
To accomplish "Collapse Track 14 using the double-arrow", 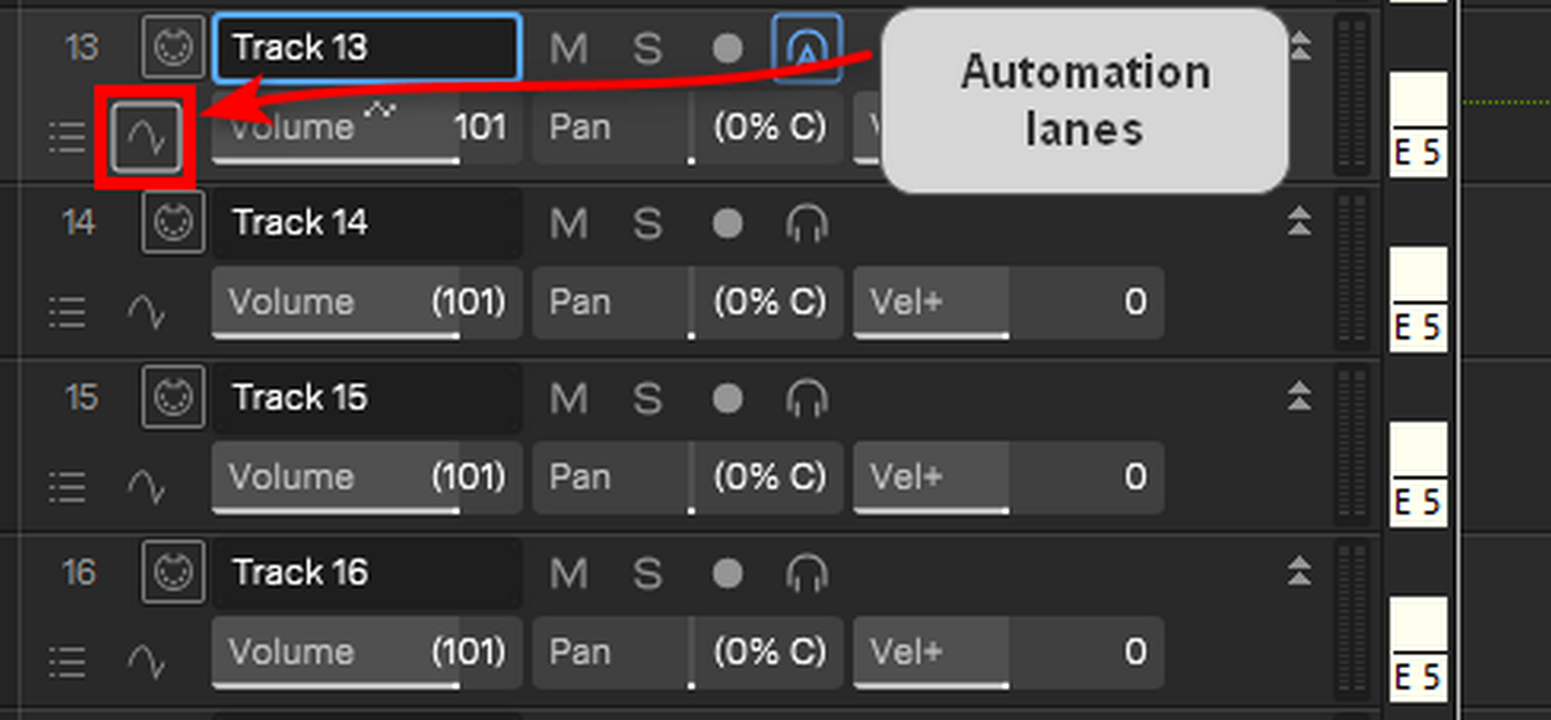I will 1299,223.
